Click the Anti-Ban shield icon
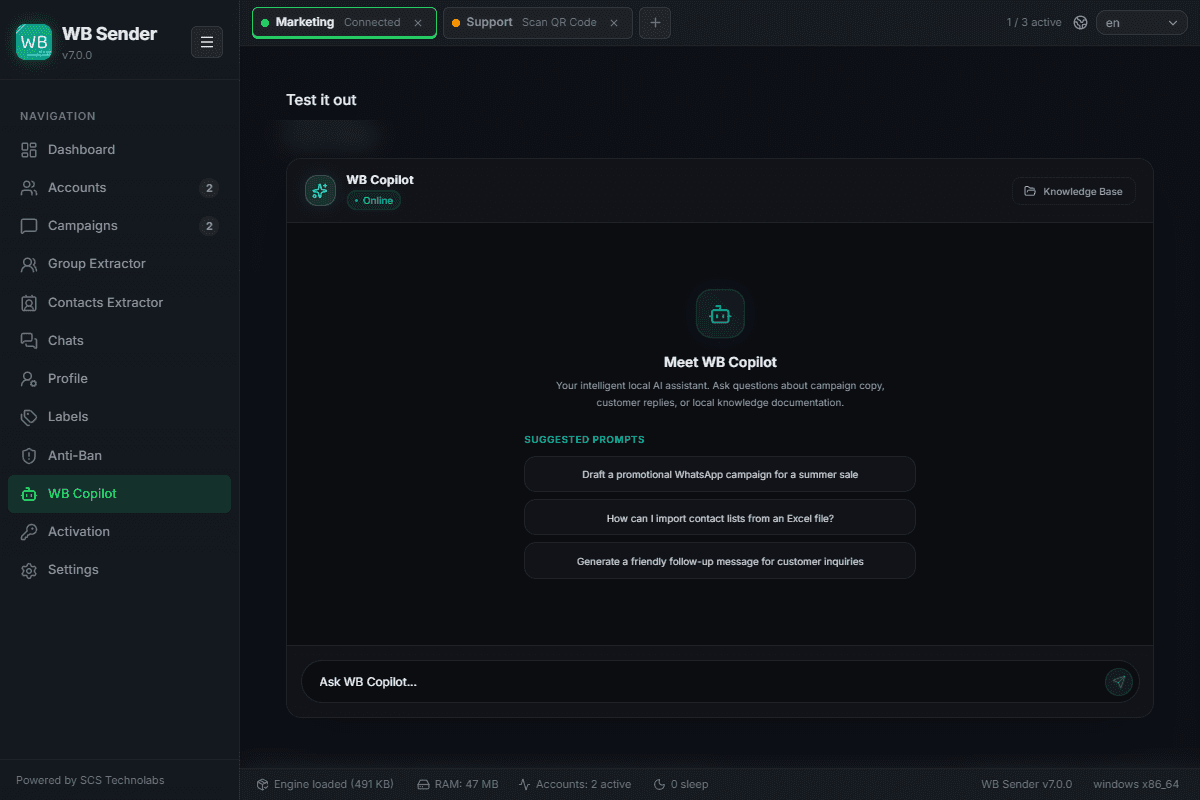This screenshot has height=800, width=1200. (29, 456)
